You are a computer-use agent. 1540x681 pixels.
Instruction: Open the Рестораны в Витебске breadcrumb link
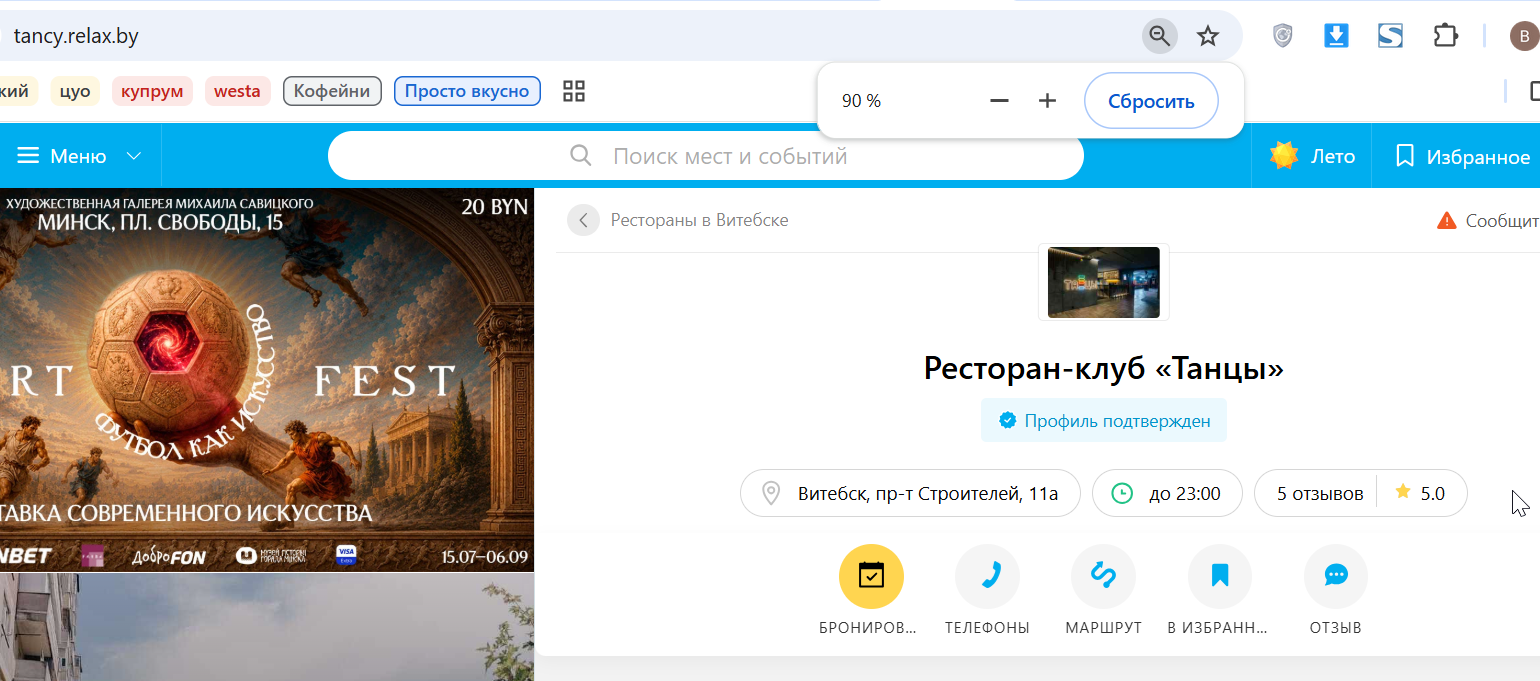pyautogui.click(x=699, y=220)
